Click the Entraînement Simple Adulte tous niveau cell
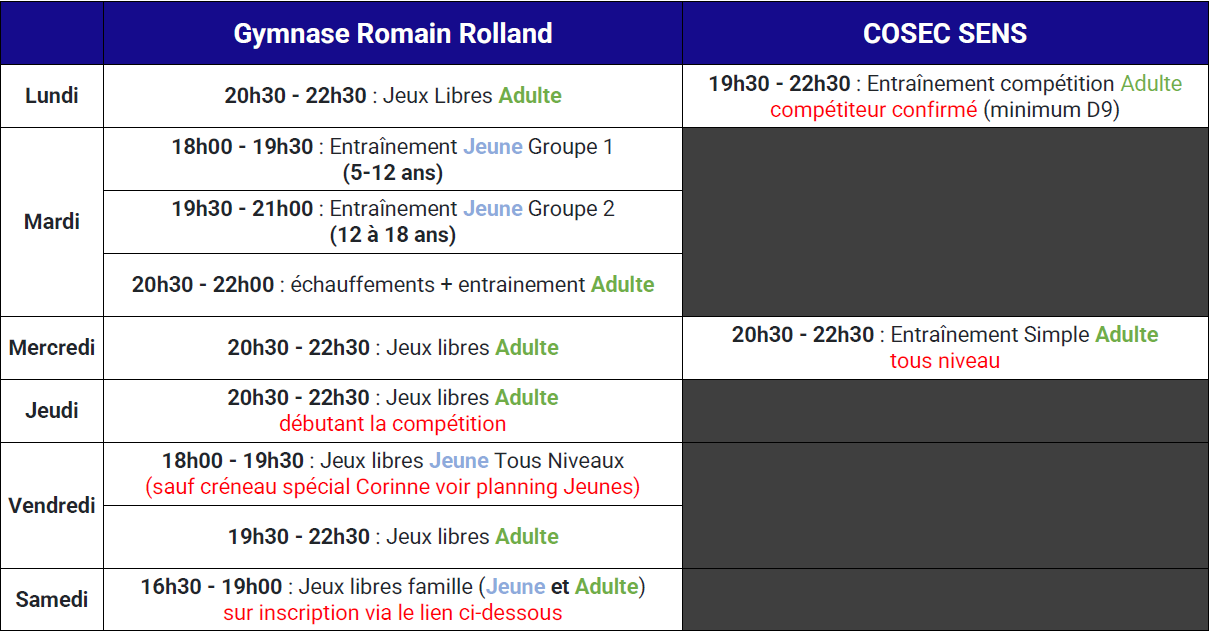This screenshot has height=631, width=1210. coord(945,348)
